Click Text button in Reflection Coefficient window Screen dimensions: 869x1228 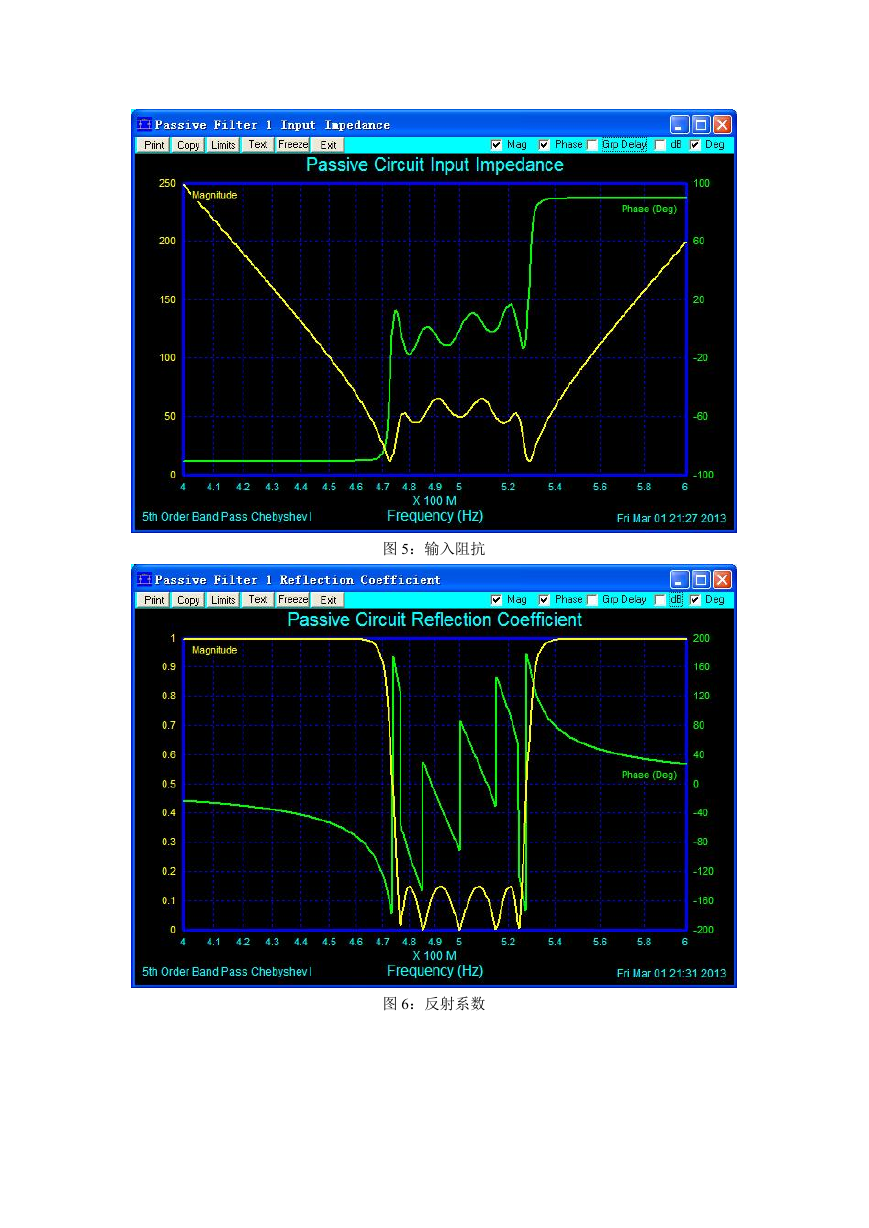[x=258, y=600]
